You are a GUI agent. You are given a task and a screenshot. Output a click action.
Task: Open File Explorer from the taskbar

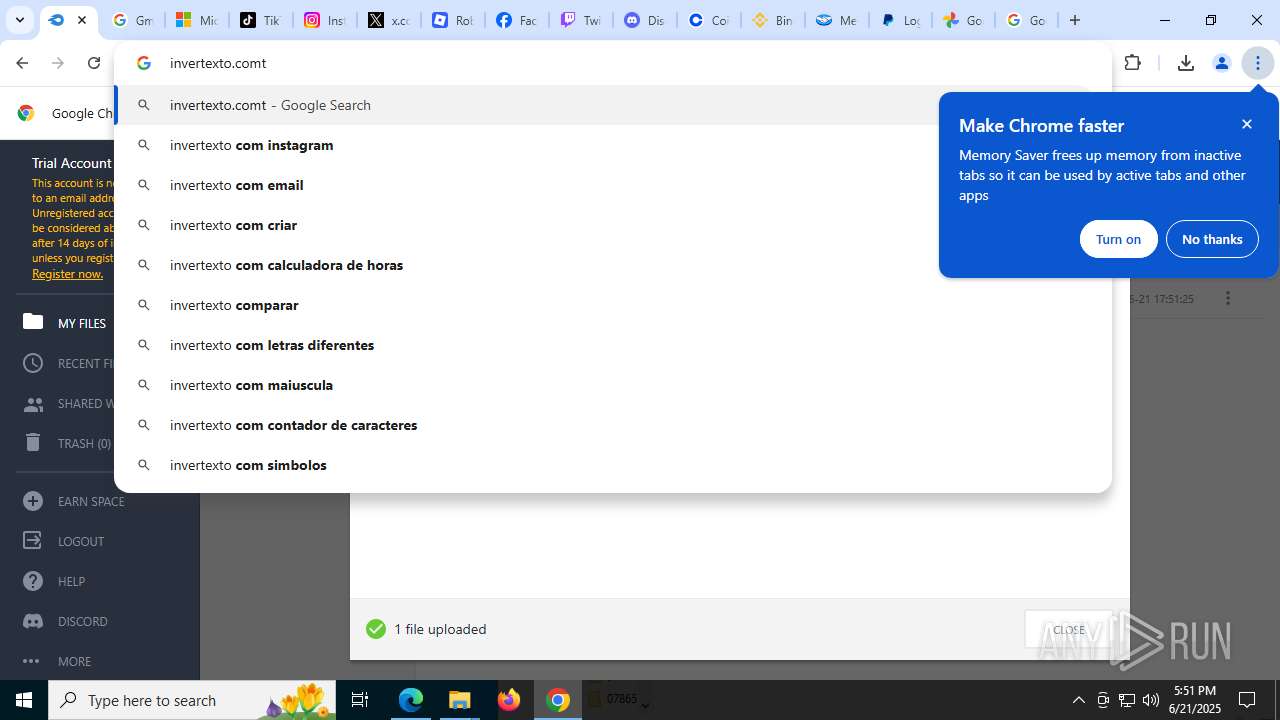(x=459, y=700)
